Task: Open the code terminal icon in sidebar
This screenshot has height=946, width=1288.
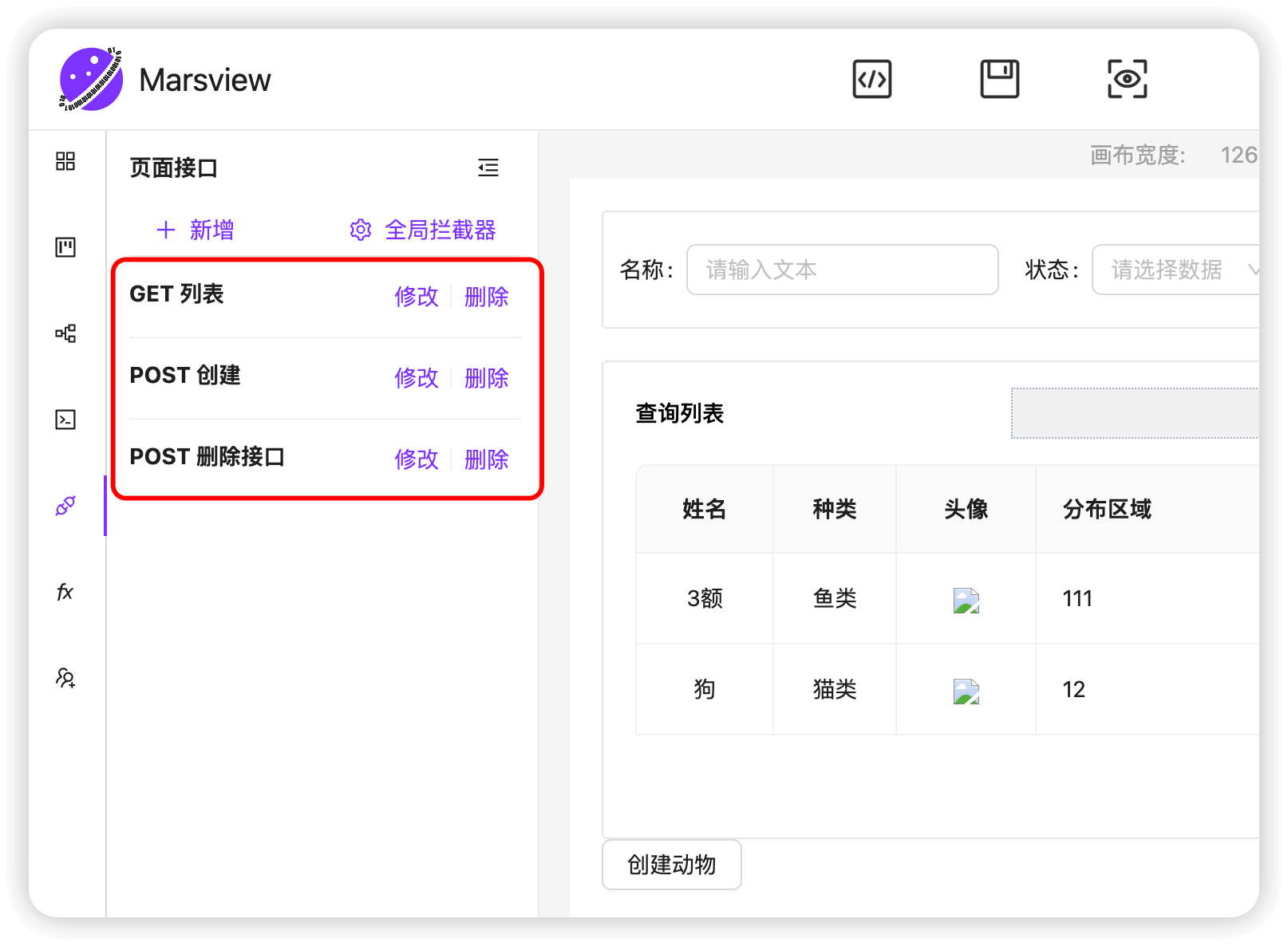Action: click(x=65, y=420)
